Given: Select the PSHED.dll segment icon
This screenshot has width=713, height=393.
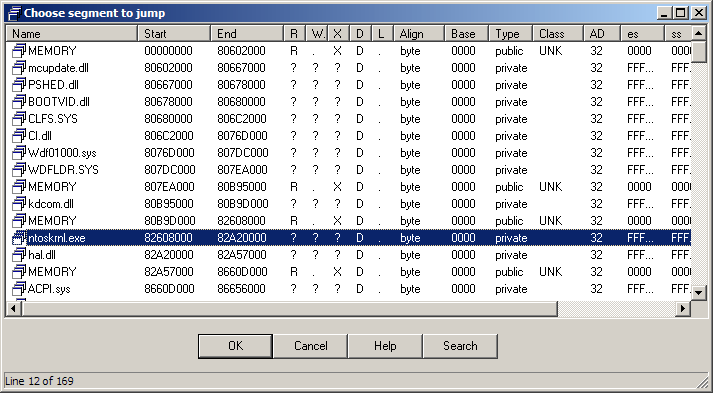Looking at the screenshot, I should (19, 85).
